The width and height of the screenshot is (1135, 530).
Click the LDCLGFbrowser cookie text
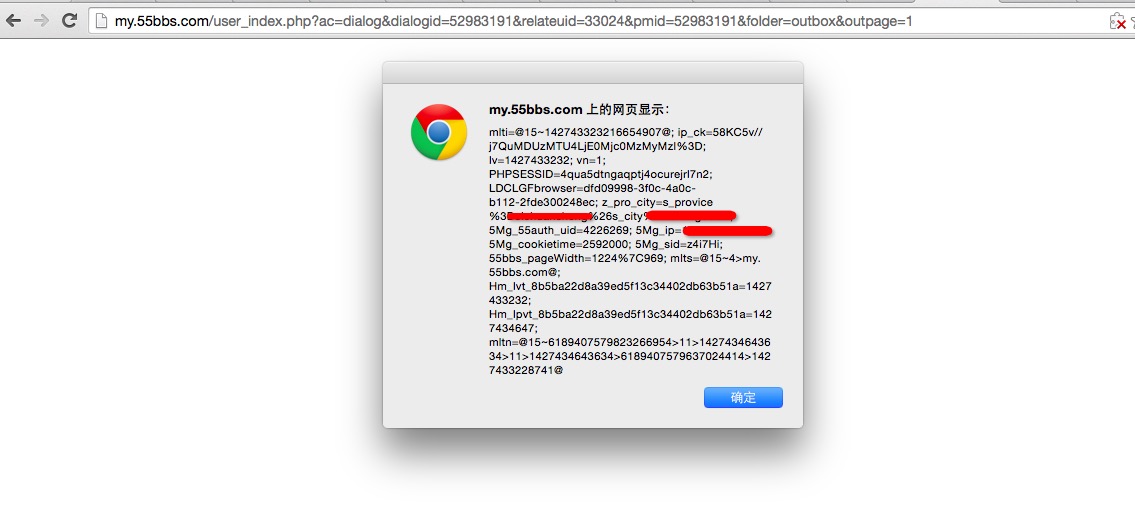(592, 188)
